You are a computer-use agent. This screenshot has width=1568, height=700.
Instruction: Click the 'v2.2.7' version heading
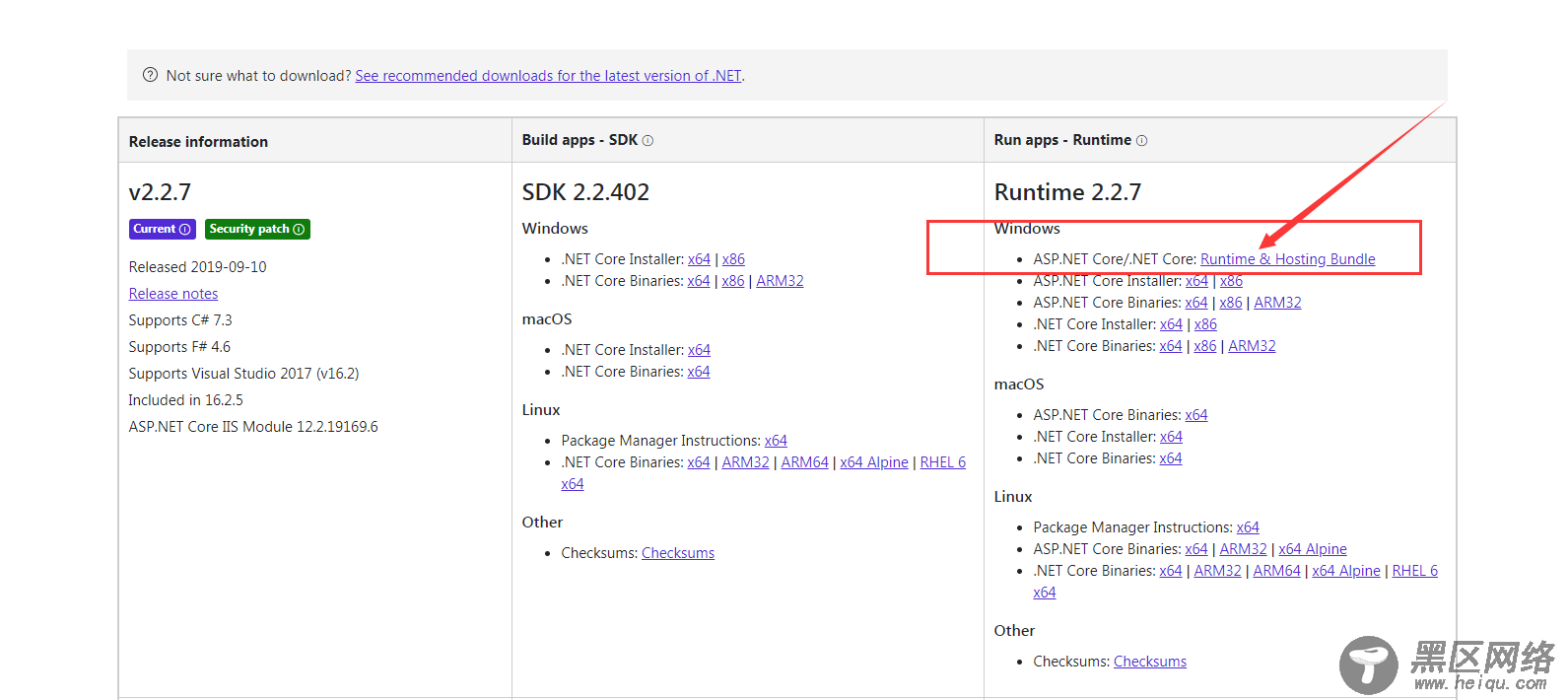click(160, 192)
